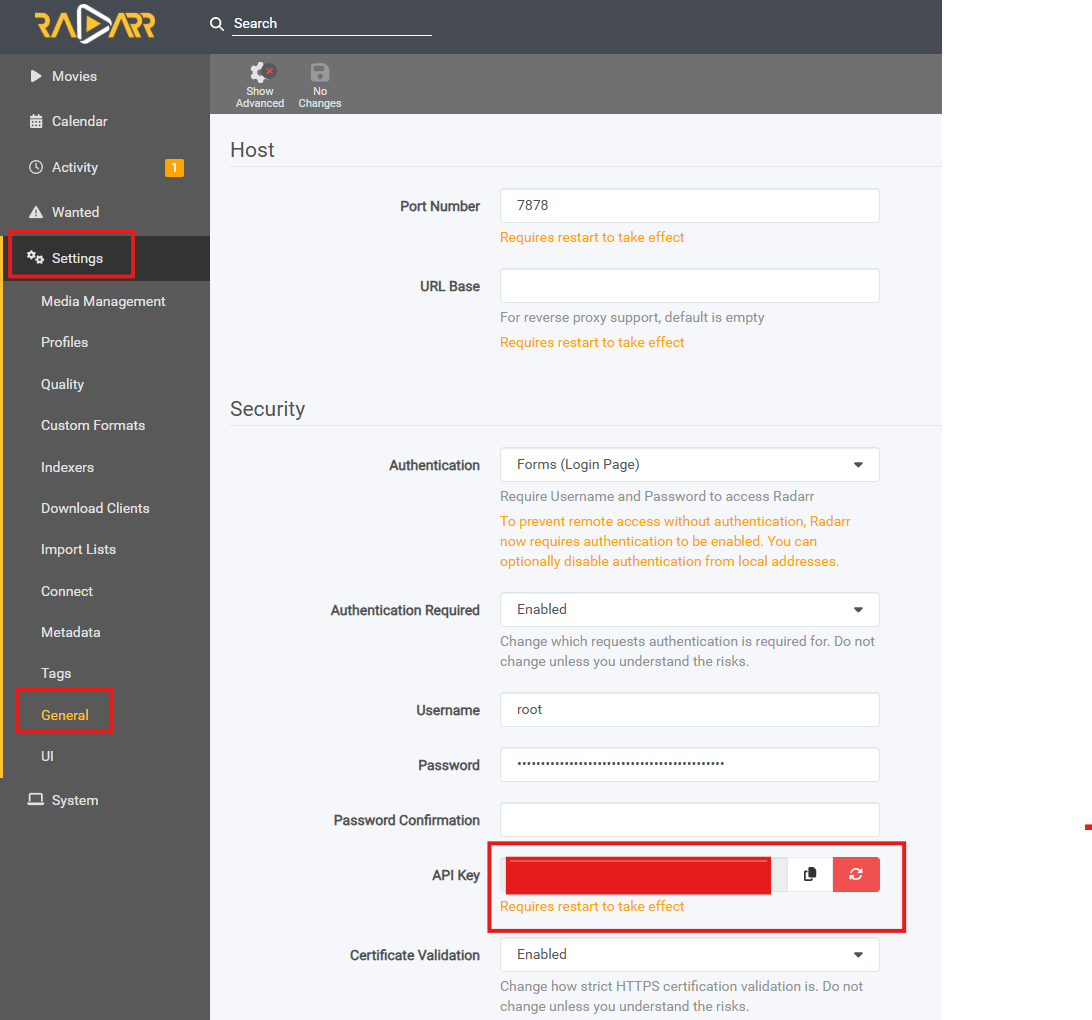Image resolution: width=1092 pixels, height=1020 pixels.
Task: Go to the Wanted section
Action: coord(75,212)
